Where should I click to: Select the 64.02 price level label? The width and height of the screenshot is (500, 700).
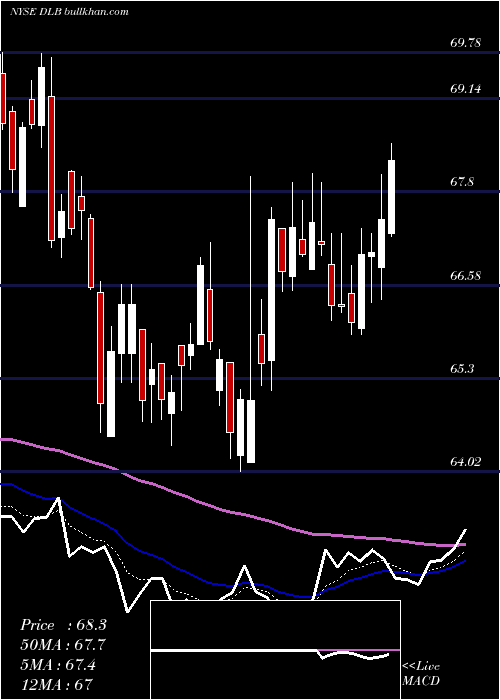click(x=466, y=462)
